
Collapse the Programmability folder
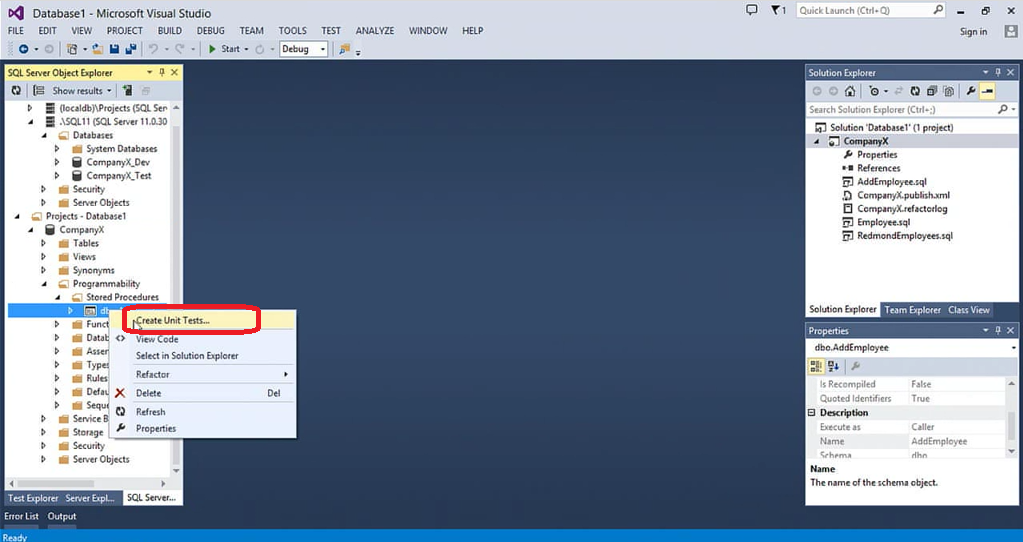click(44, 284)
